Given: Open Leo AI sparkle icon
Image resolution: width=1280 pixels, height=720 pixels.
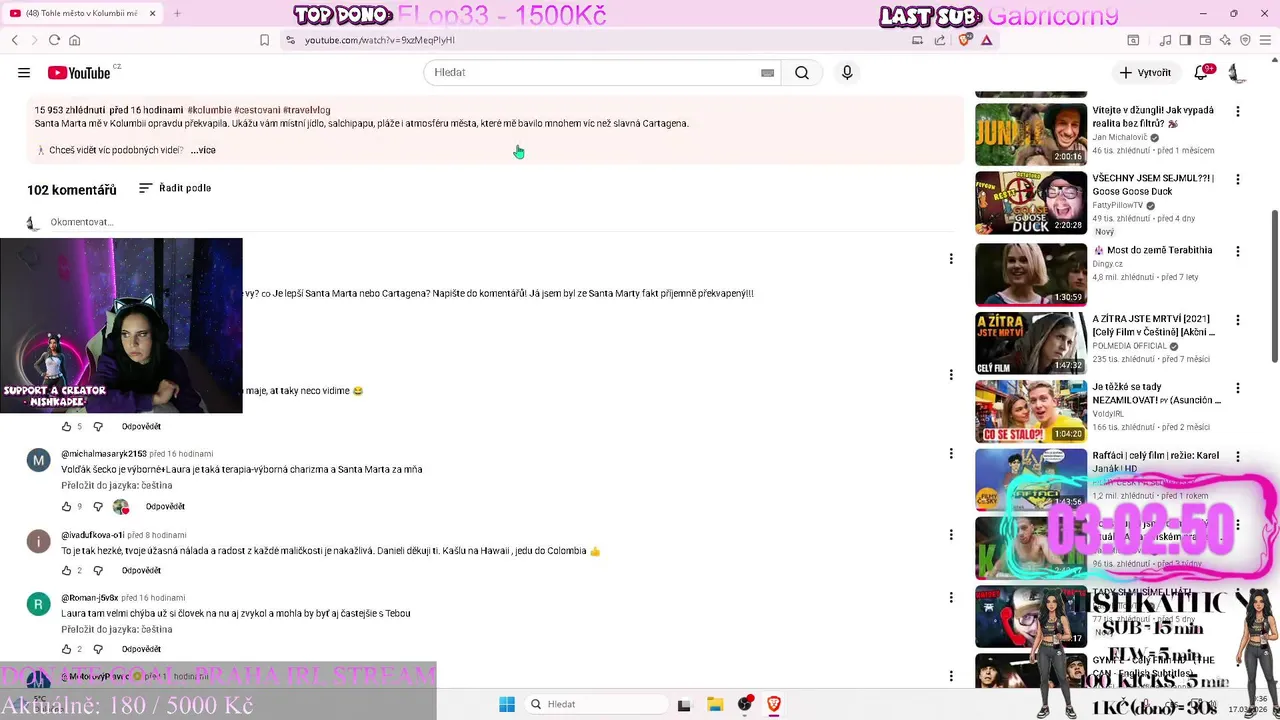Looking at the screenshot, I should (1225, 40).
